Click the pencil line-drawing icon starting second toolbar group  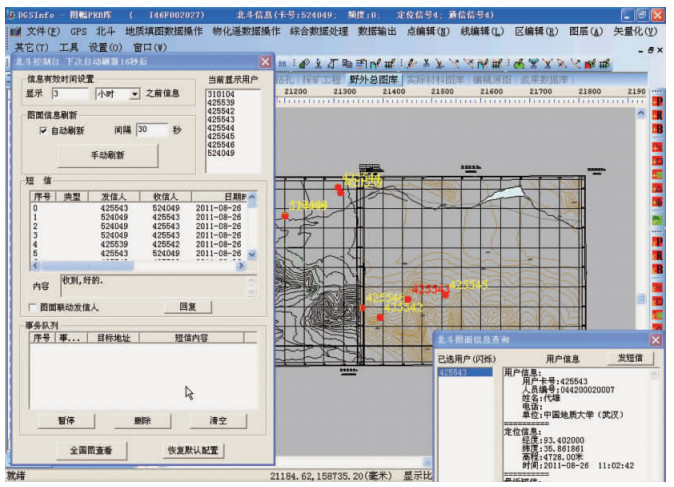(x=411, y=64)
